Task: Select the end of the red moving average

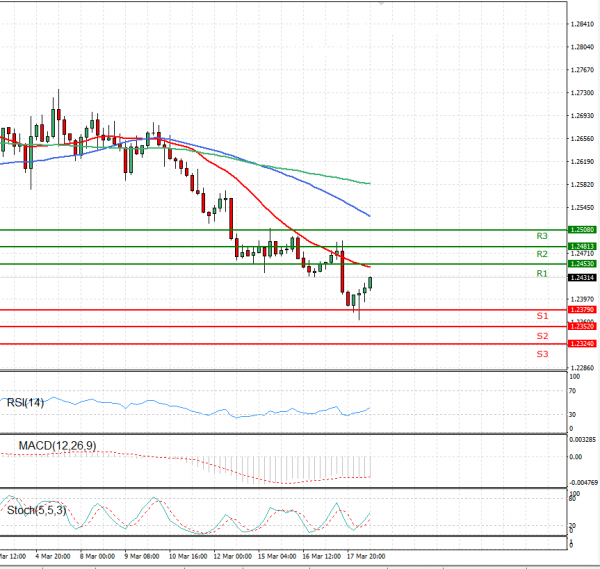Action: 369,267
